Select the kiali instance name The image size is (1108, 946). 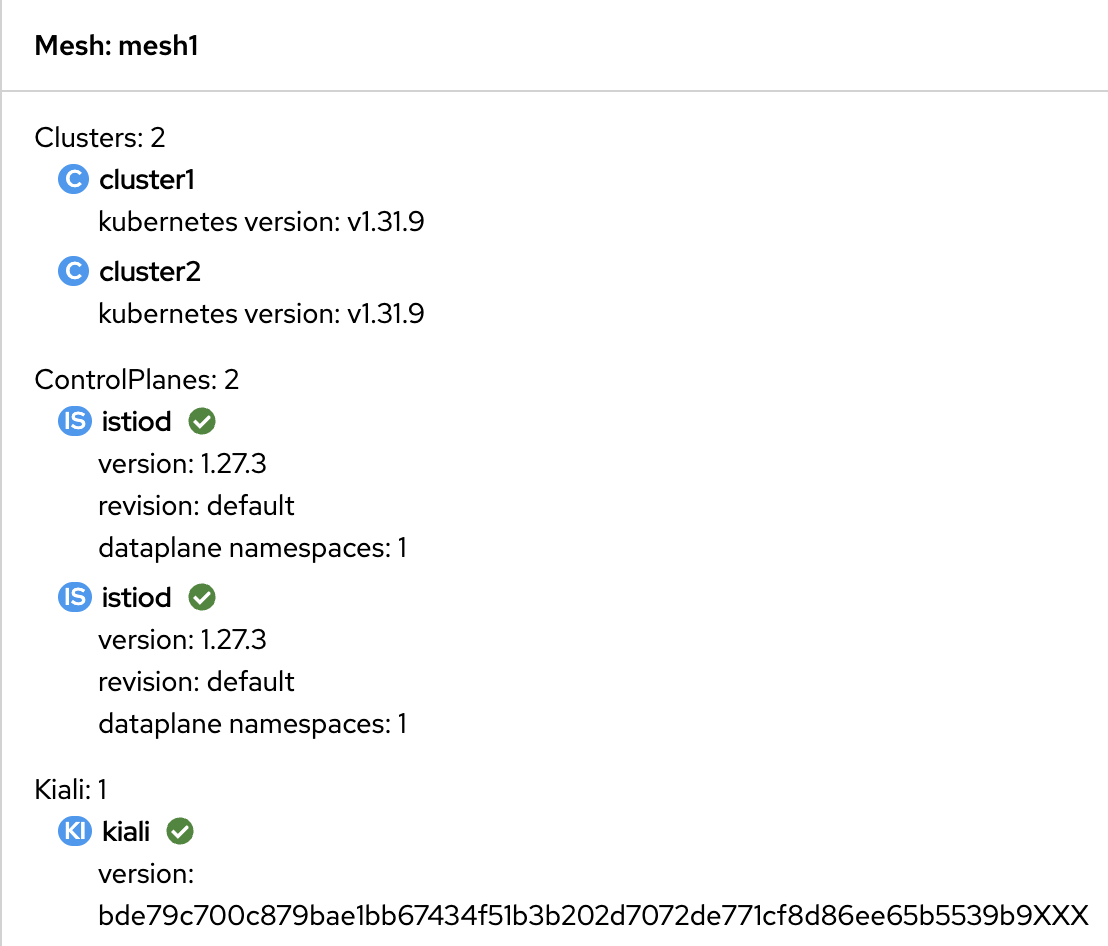126,831
